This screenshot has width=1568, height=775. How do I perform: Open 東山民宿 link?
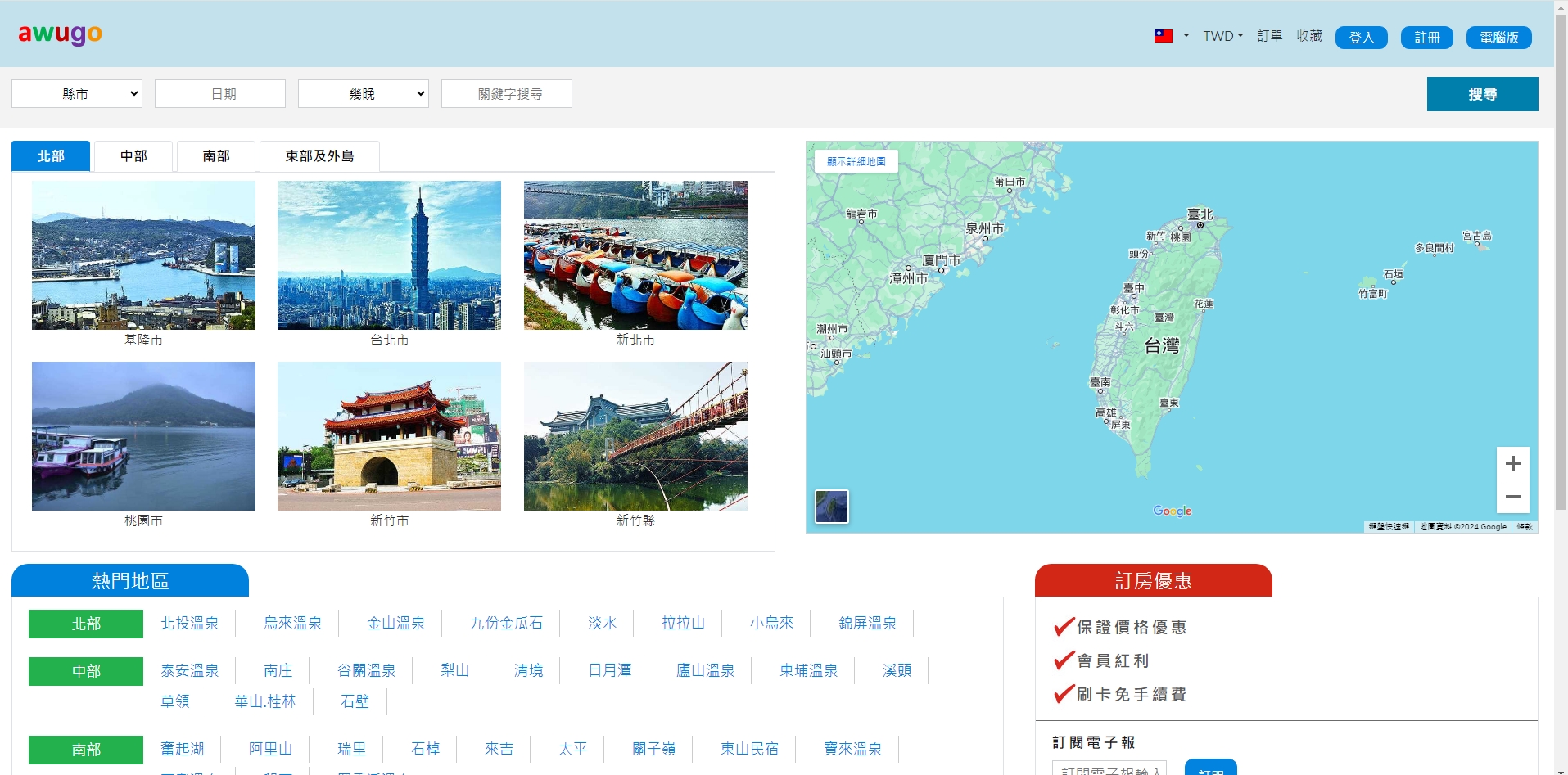pos(750,750)
